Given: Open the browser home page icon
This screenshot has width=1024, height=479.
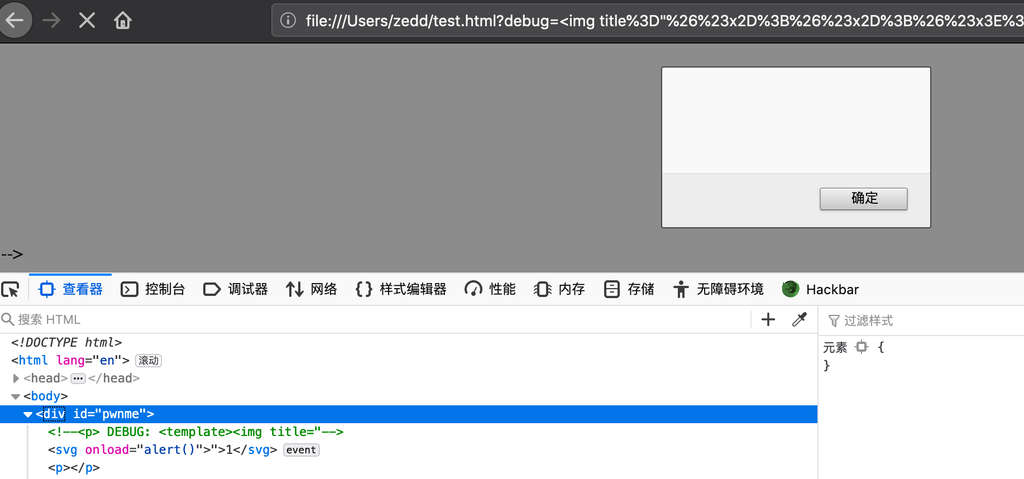Looking at the screenshot, I should click(122, 20).
